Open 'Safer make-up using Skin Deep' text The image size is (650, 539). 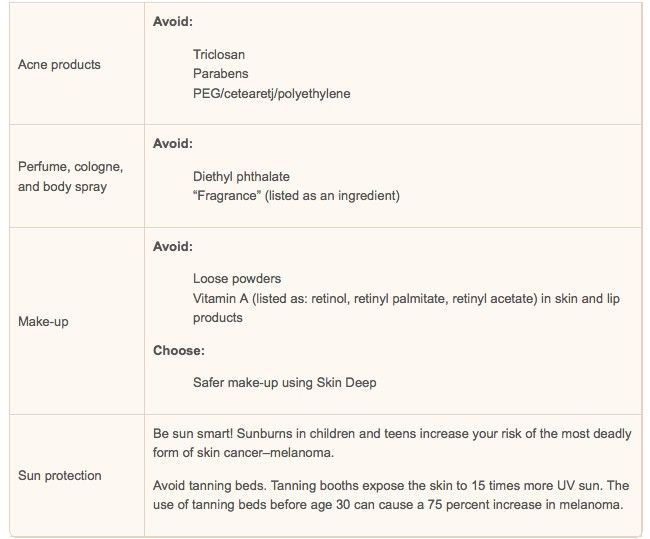285,382
